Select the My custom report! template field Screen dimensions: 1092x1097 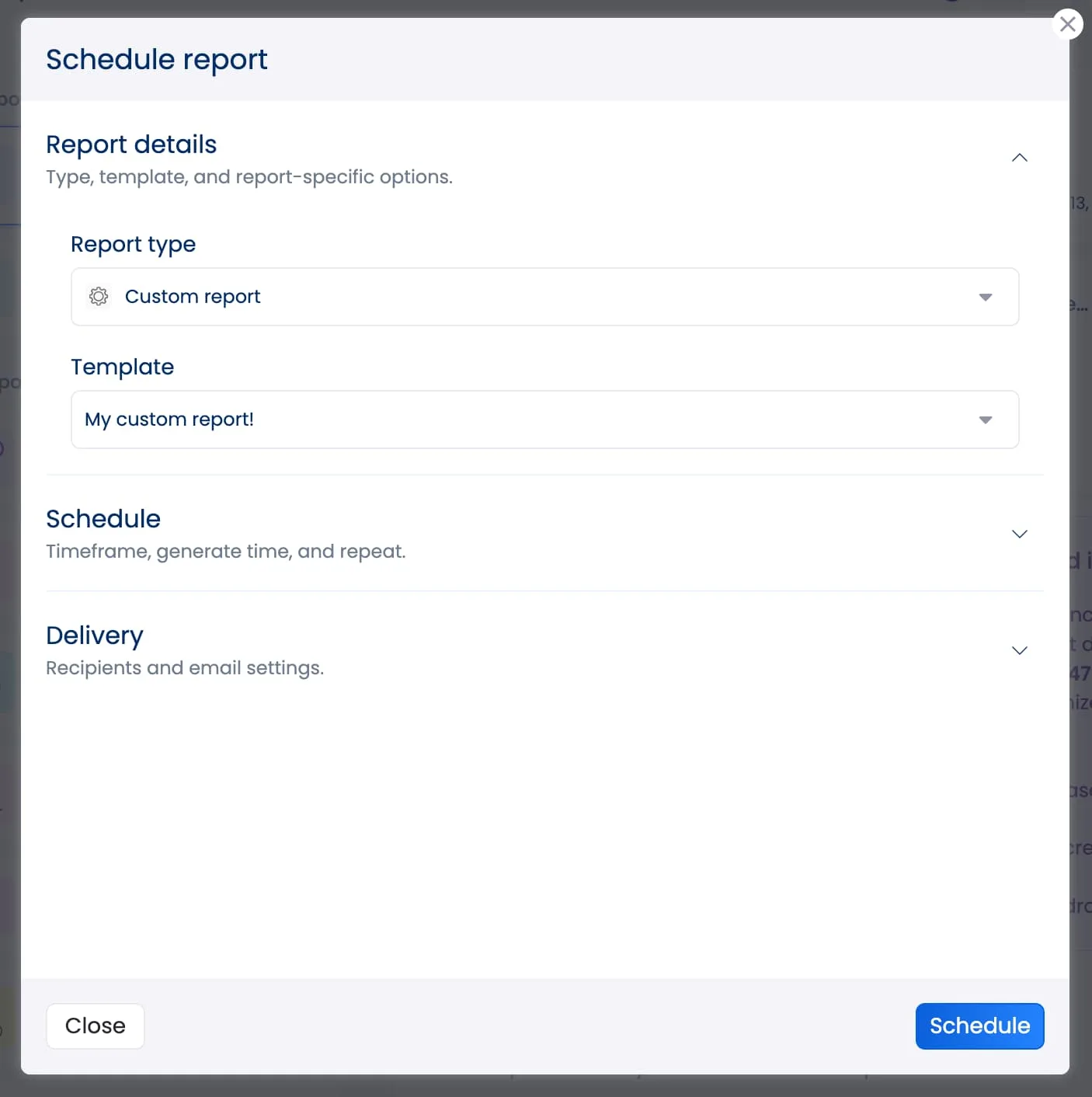[x=466, y=420]
